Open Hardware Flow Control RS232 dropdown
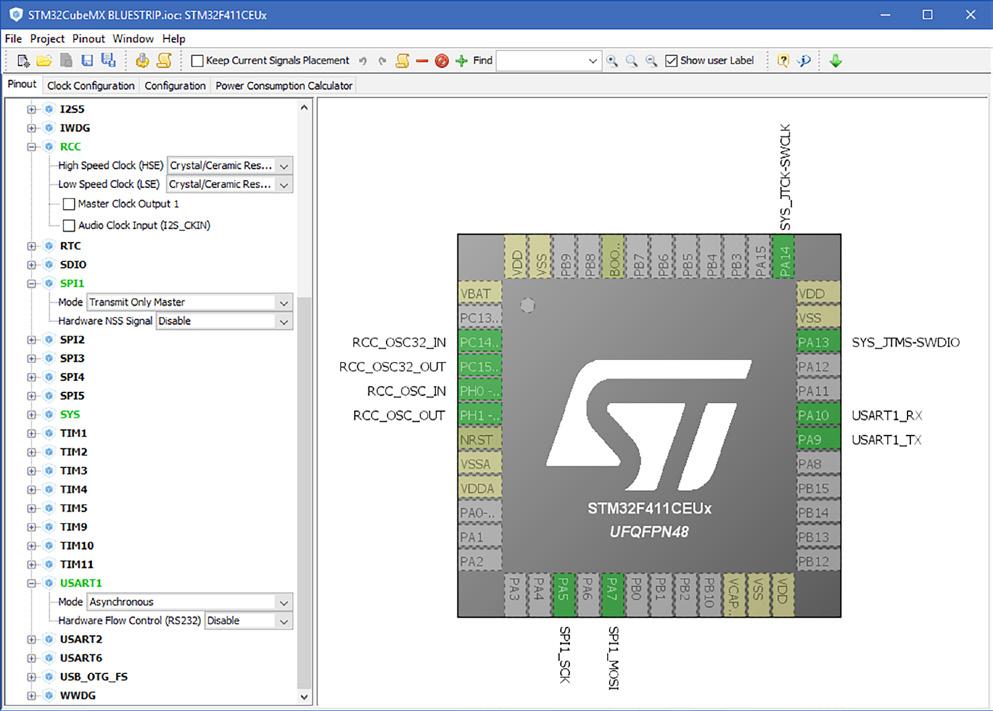 tap(248, 620)
